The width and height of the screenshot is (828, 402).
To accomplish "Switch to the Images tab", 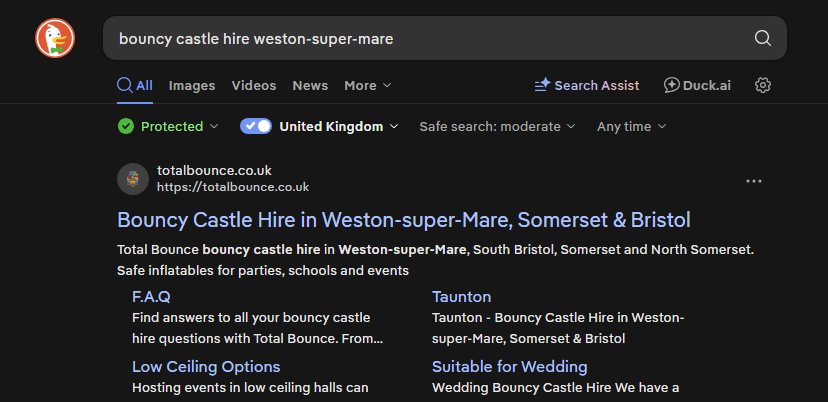I will point(192,85).
